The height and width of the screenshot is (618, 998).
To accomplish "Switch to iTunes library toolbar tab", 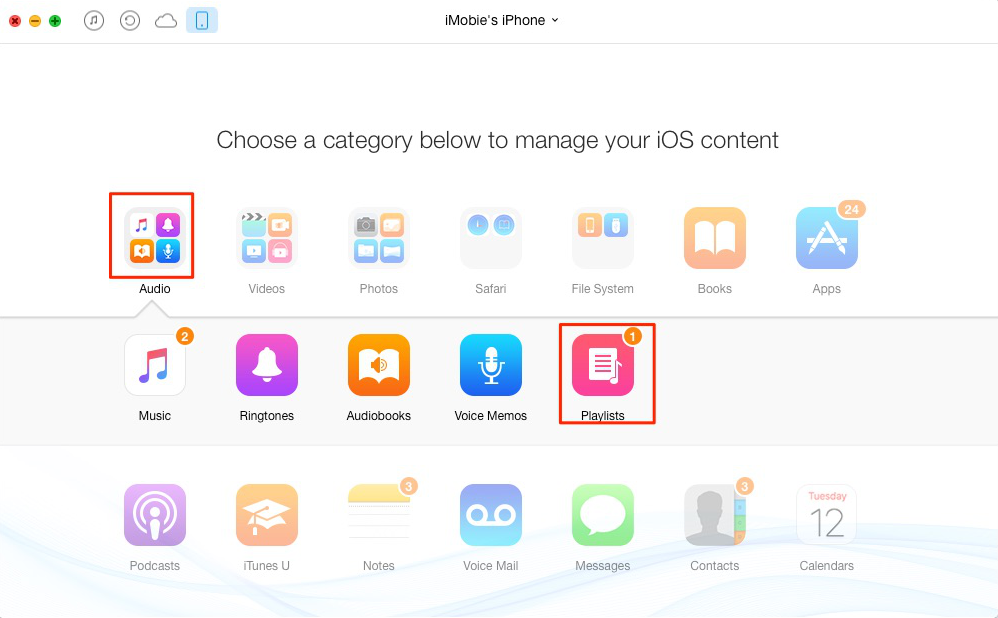I will (x=94, y=20).
